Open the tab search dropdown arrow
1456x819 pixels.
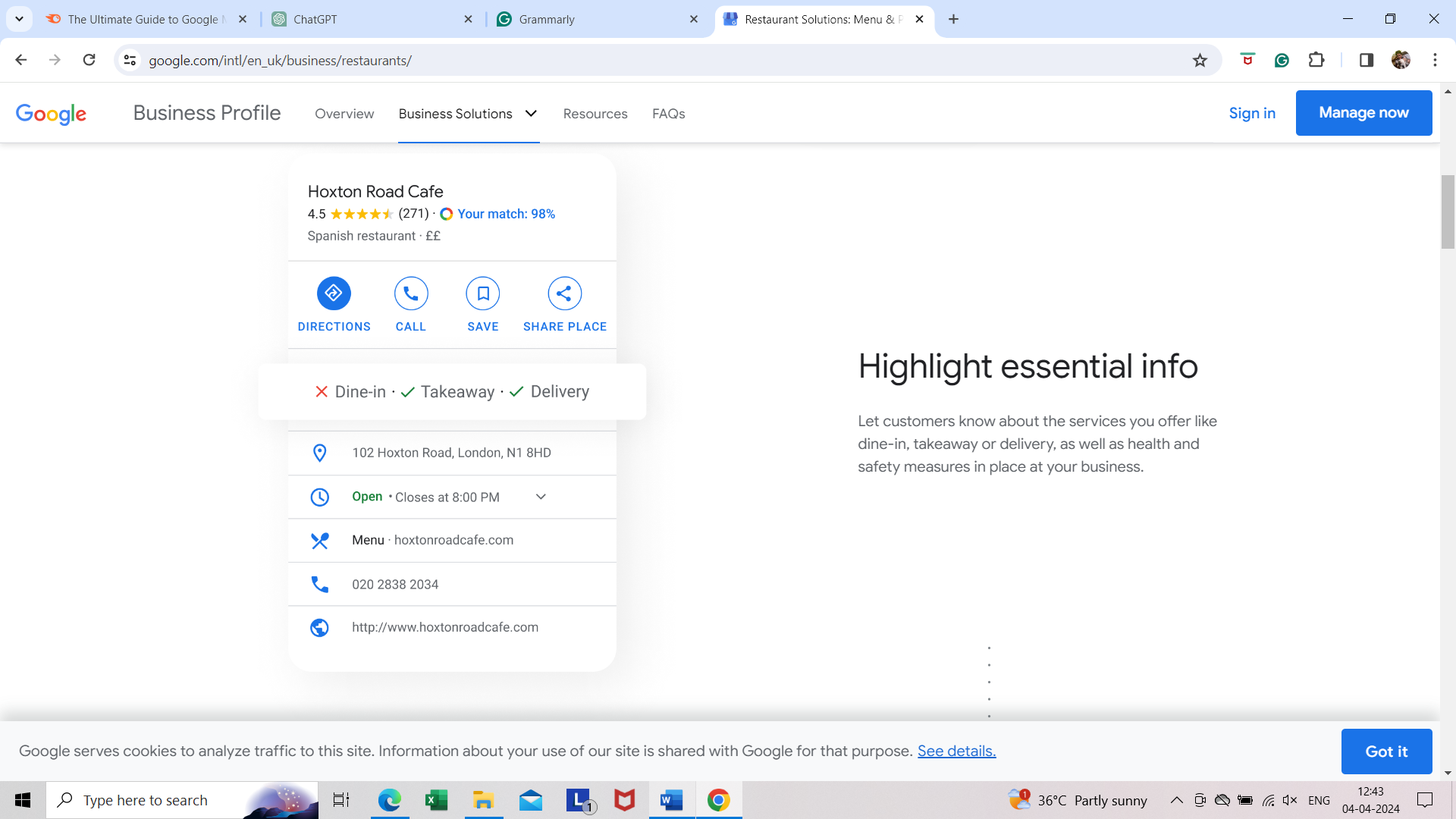click(x=19, y=19)
